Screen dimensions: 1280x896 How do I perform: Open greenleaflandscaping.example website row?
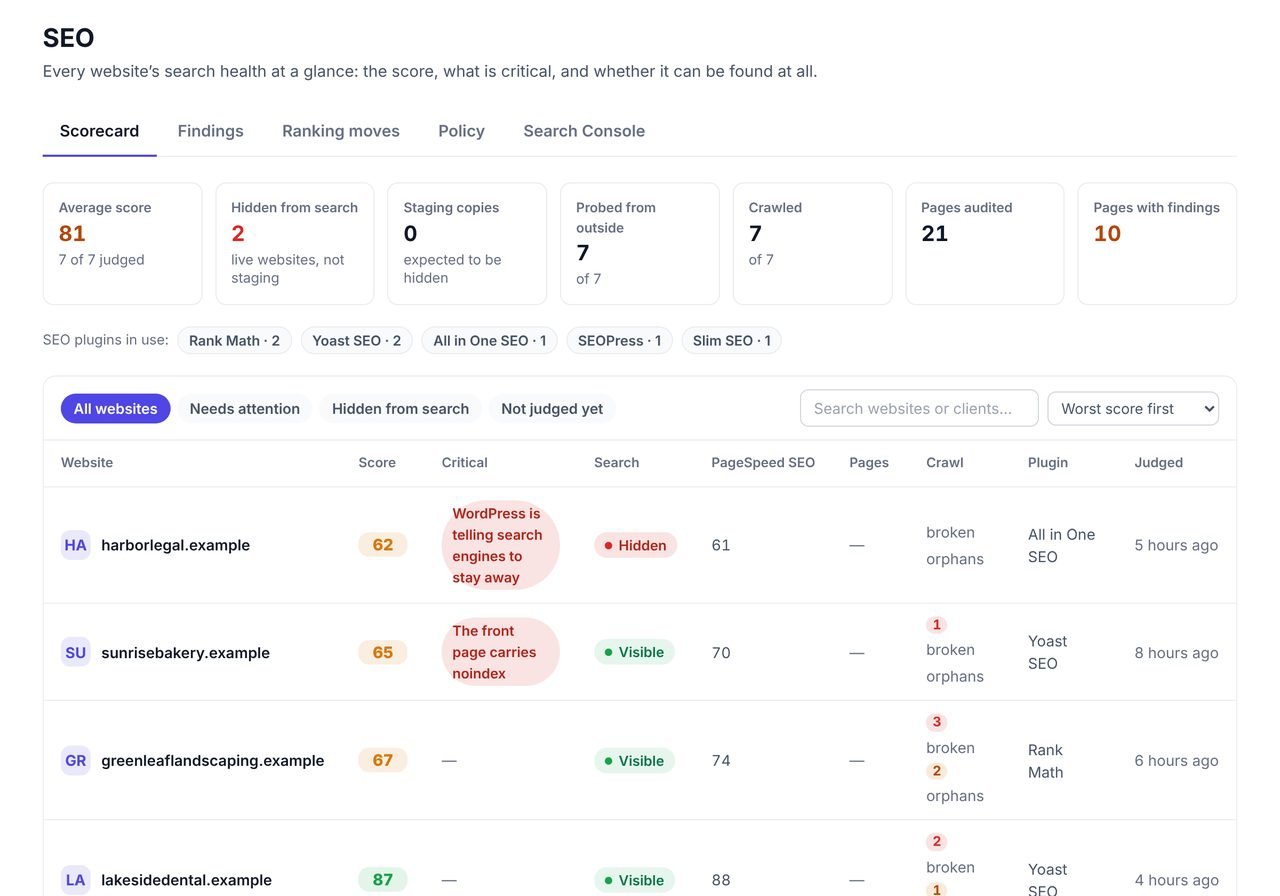tap(640, 760)
